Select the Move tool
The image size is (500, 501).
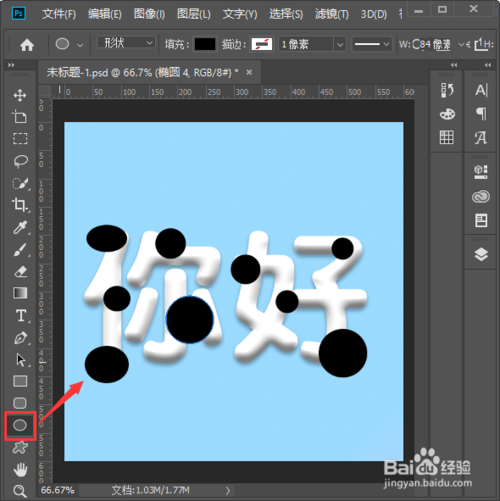click(20, 95)
